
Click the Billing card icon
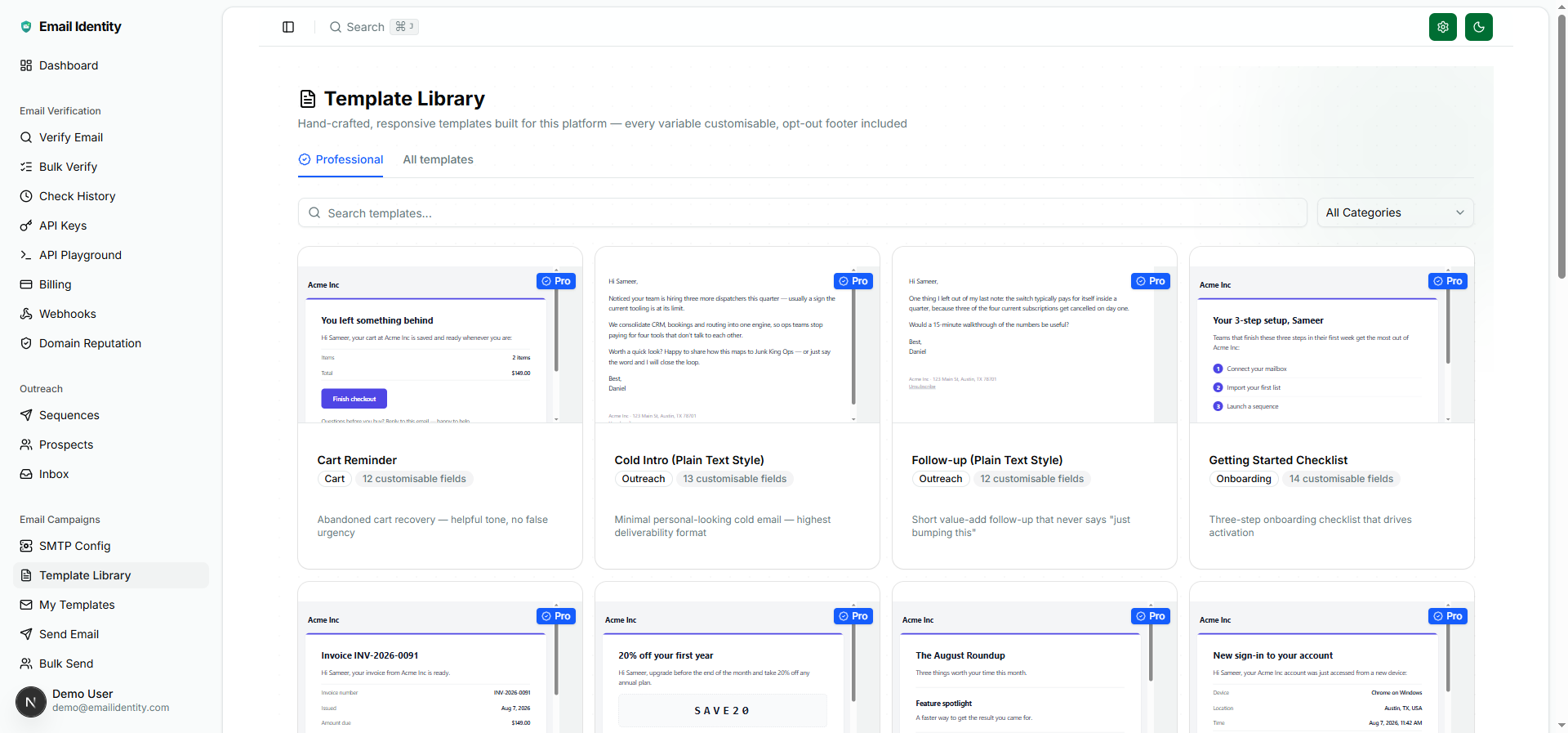(26, 284)
